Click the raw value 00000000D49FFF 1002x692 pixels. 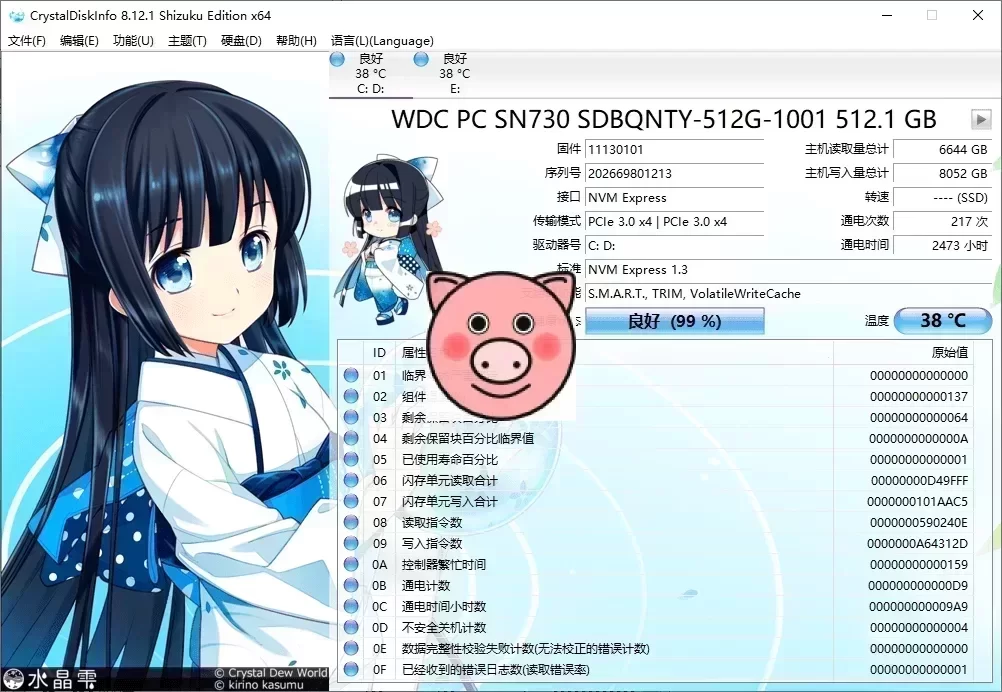[x=919, y=481]
